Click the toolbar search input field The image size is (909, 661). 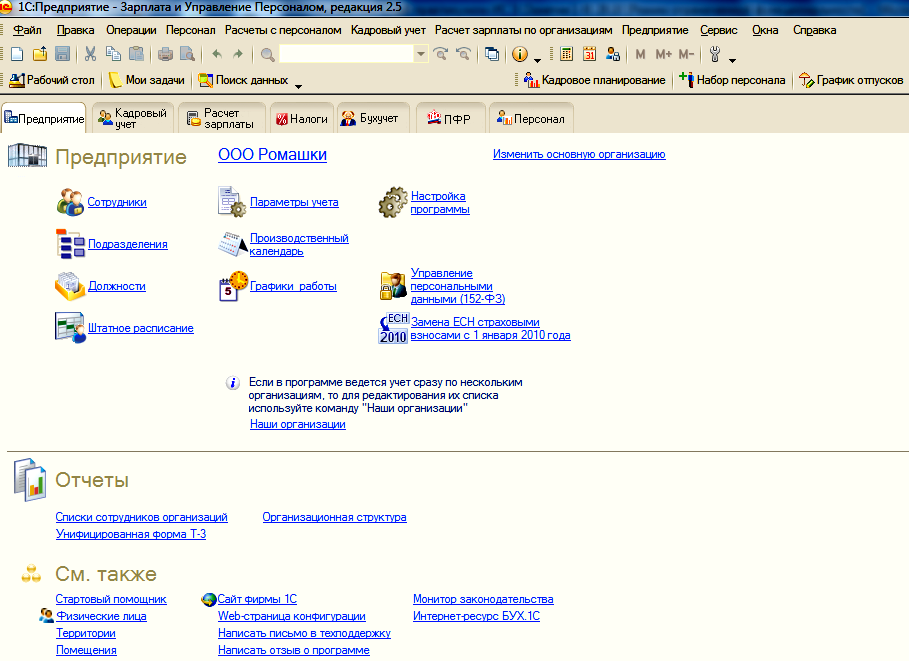(347, 54)
